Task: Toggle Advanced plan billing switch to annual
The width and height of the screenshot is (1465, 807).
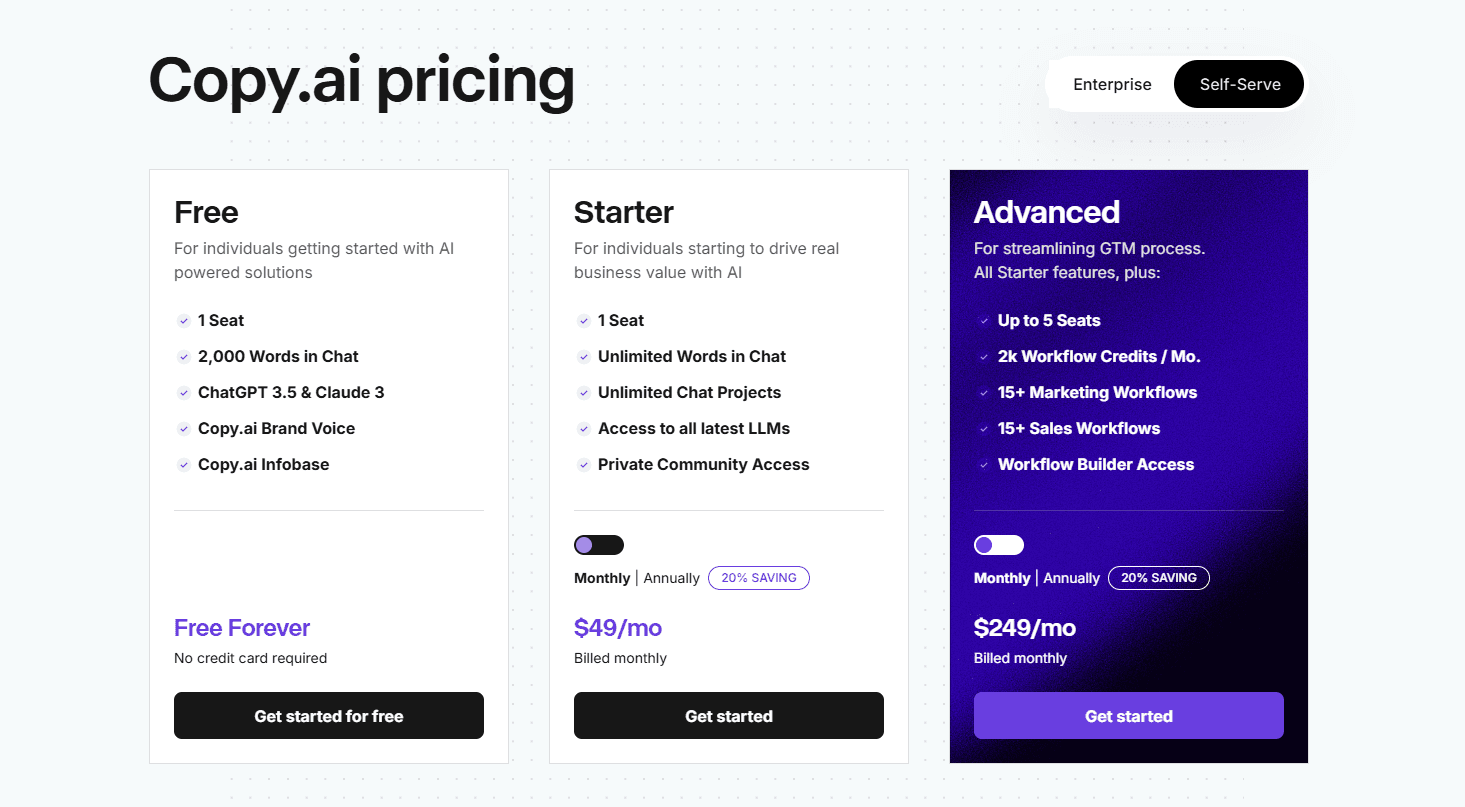Action: [998, 545]
